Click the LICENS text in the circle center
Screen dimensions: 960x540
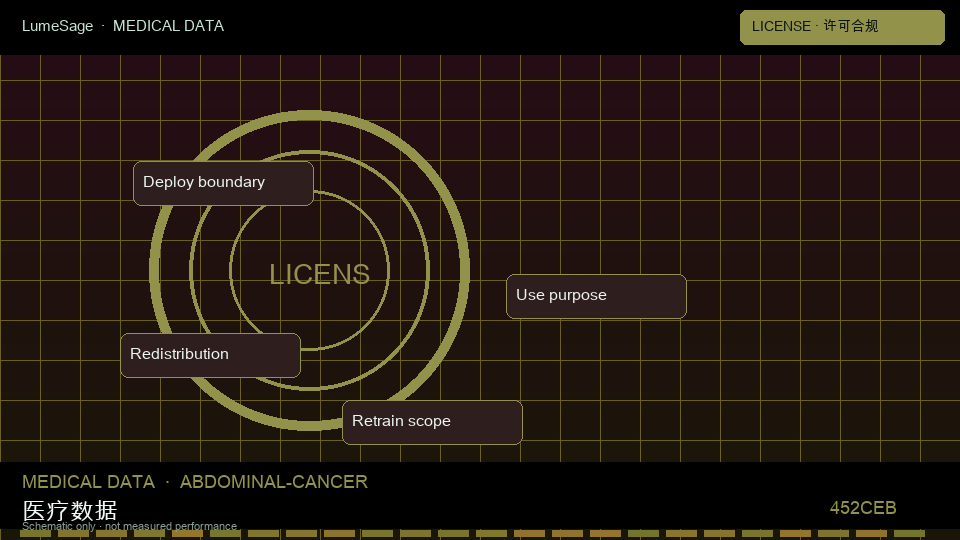(x=320, y=274)
